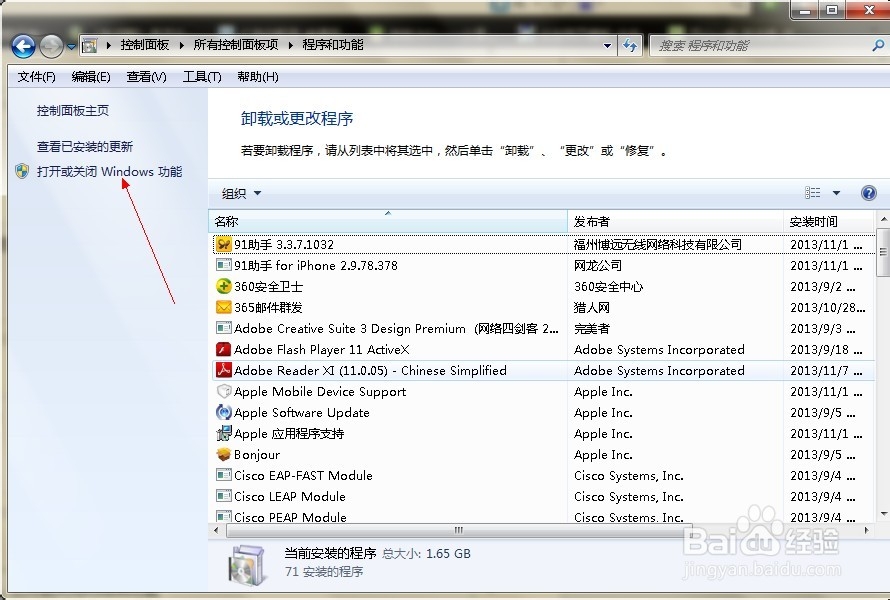Click the blue Help question mark icon
Image resolution: width=890 pixels, height=600 pixels.
(x=868, y=193)
